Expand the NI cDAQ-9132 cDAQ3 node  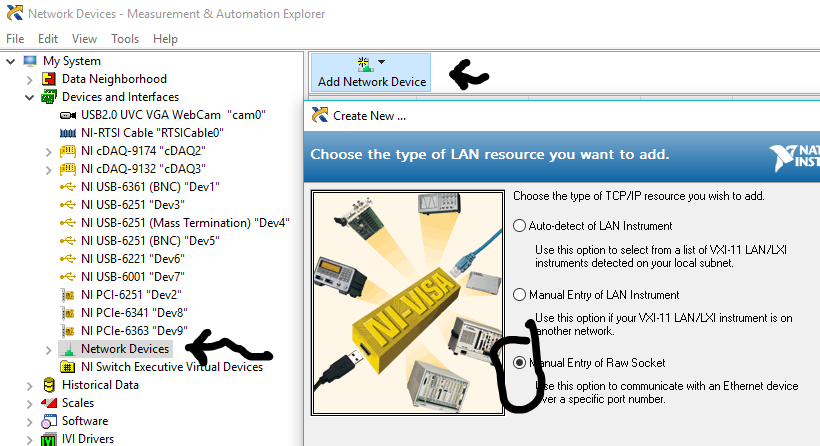(x=48, y=170)
